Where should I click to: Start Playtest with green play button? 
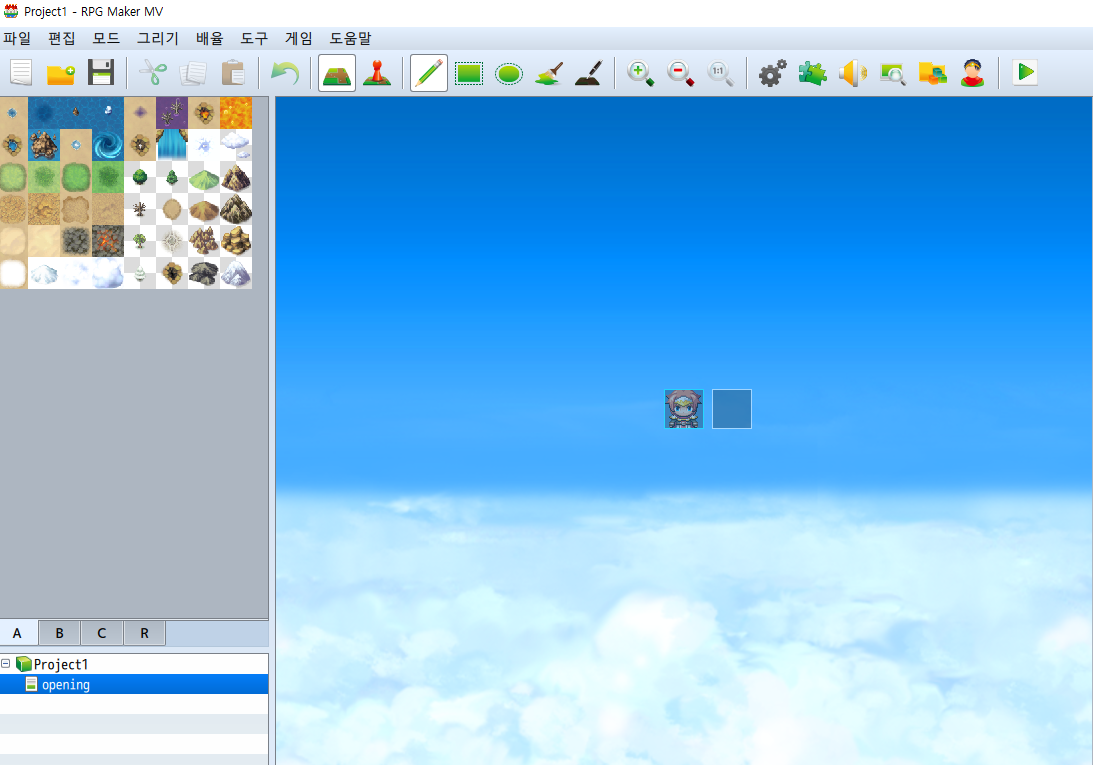tap(1025, 73)
